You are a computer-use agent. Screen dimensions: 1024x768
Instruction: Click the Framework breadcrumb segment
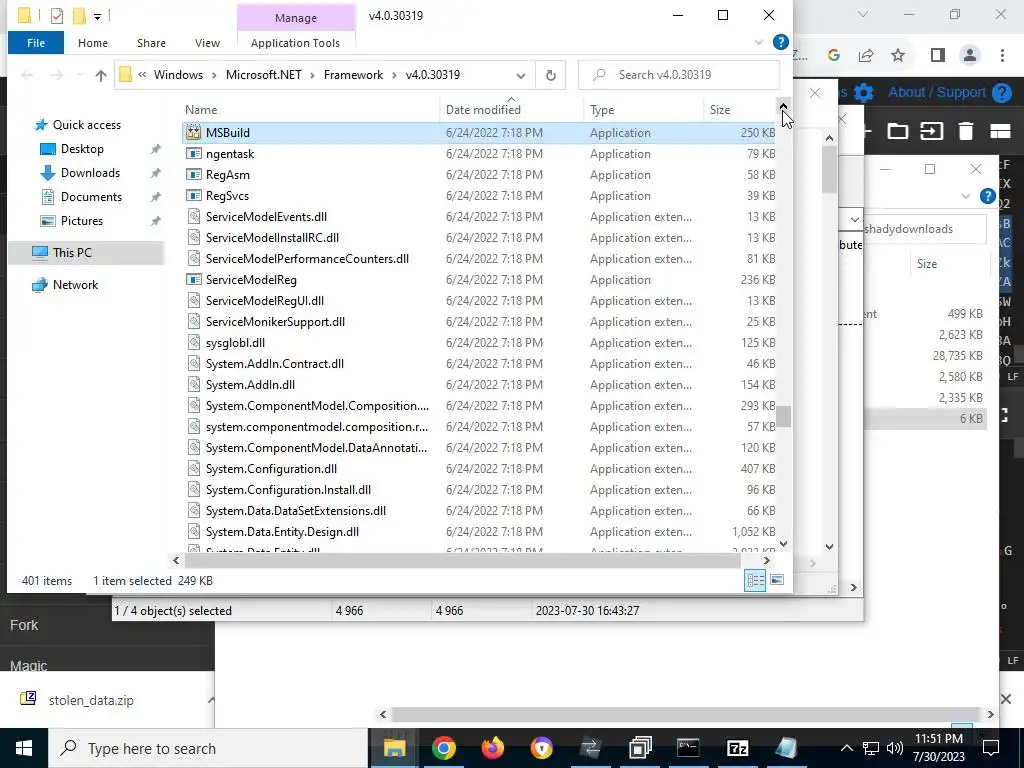[353, 74]
